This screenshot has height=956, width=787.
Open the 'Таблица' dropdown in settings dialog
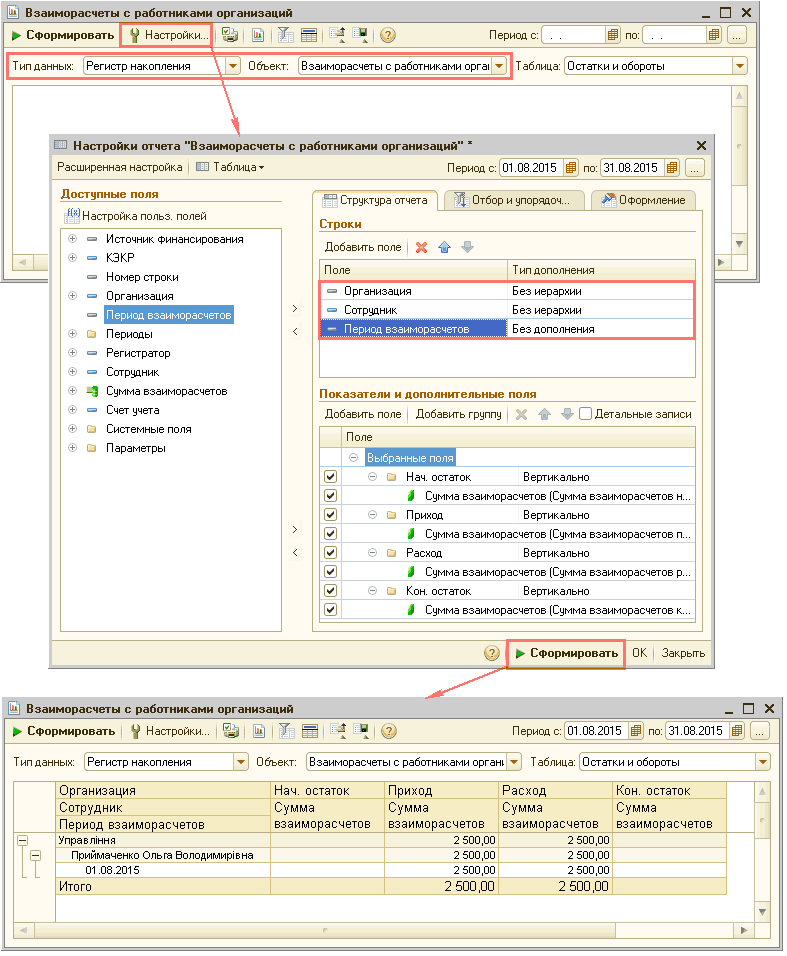[x=231, y=167]
